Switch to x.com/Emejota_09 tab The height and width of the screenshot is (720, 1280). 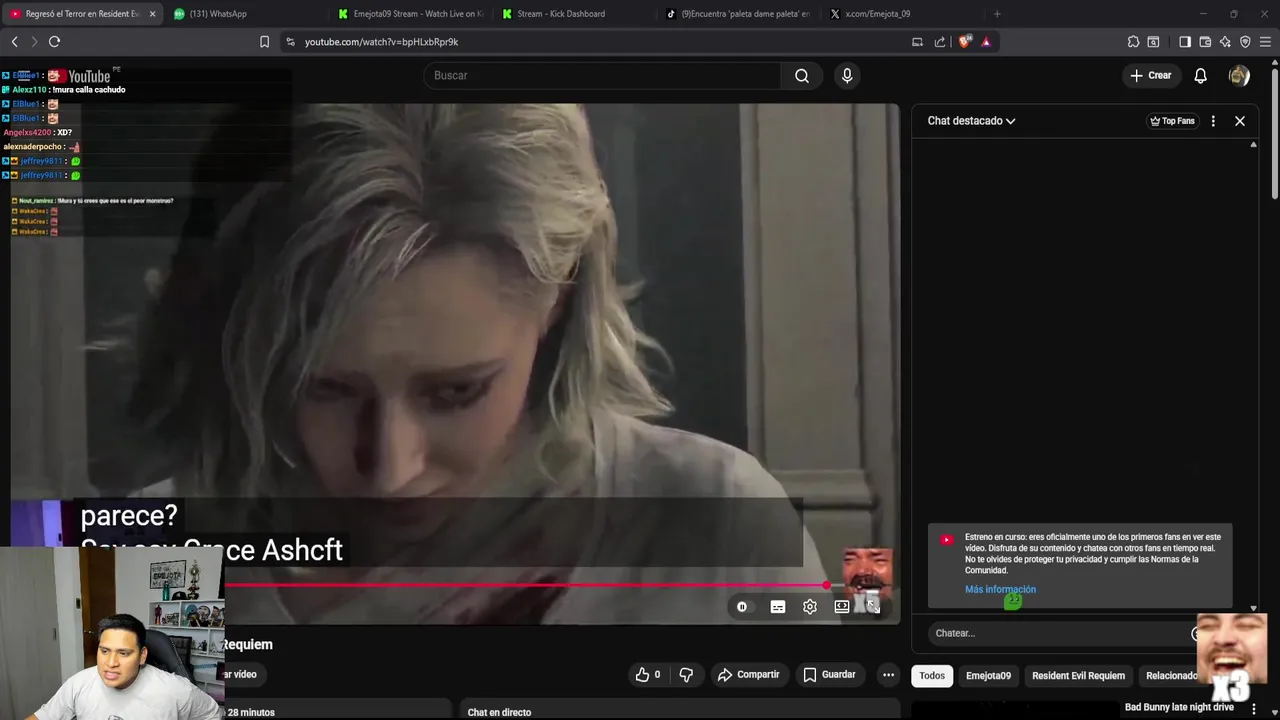902,14
